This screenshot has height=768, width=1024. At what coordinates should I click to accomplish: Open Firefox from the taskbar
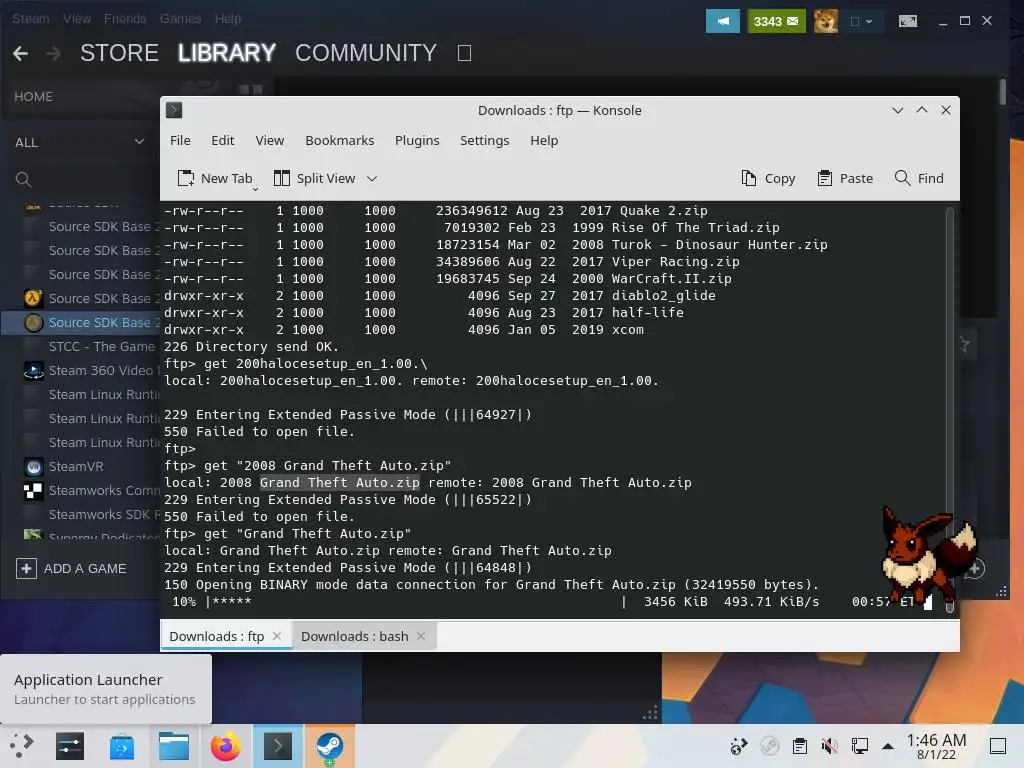[225, 746]
